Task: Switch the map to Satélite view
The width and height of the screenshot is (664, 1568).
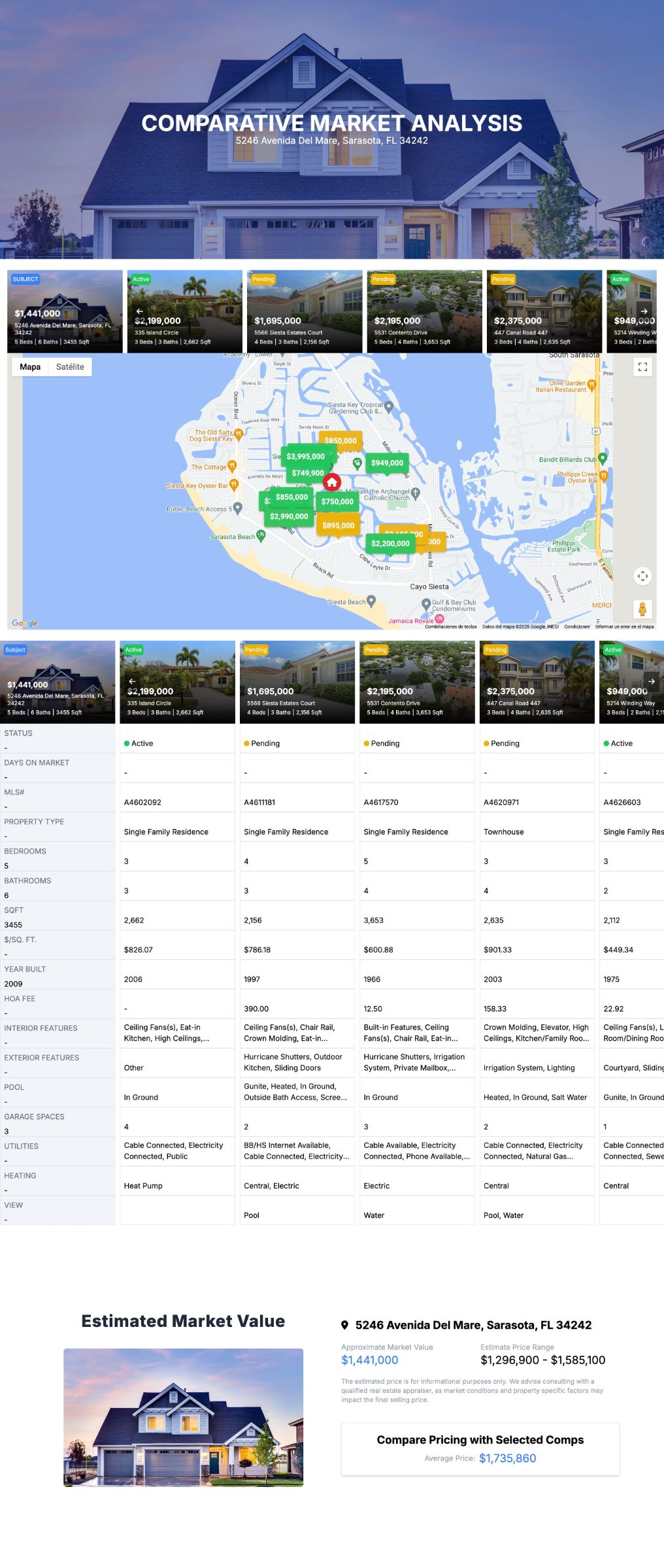Action: click(70, 367)
